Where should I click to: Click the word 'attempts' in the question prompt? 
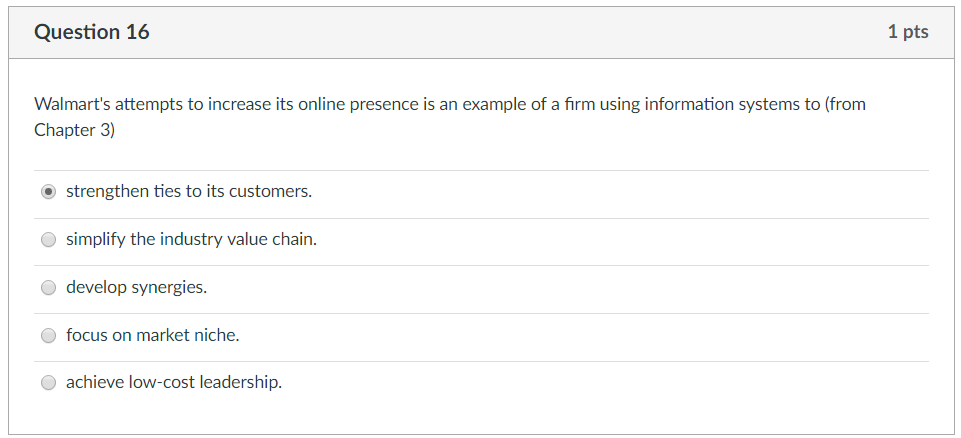click(x=149, y=104)
